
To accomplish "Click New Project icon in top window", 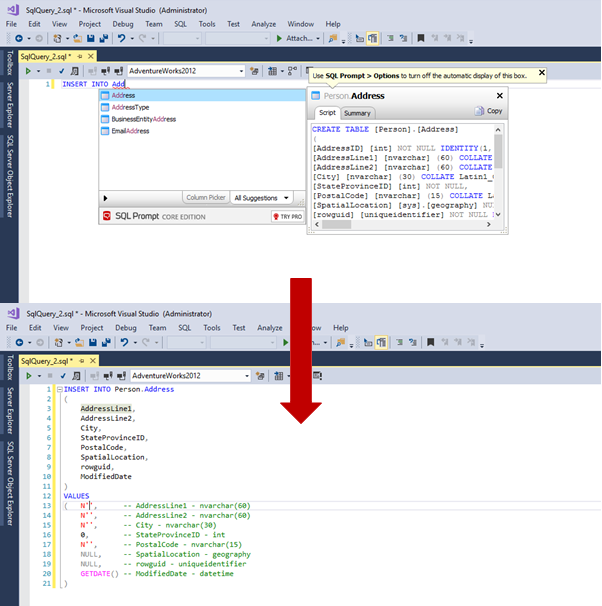I will (x=57, y=38).
